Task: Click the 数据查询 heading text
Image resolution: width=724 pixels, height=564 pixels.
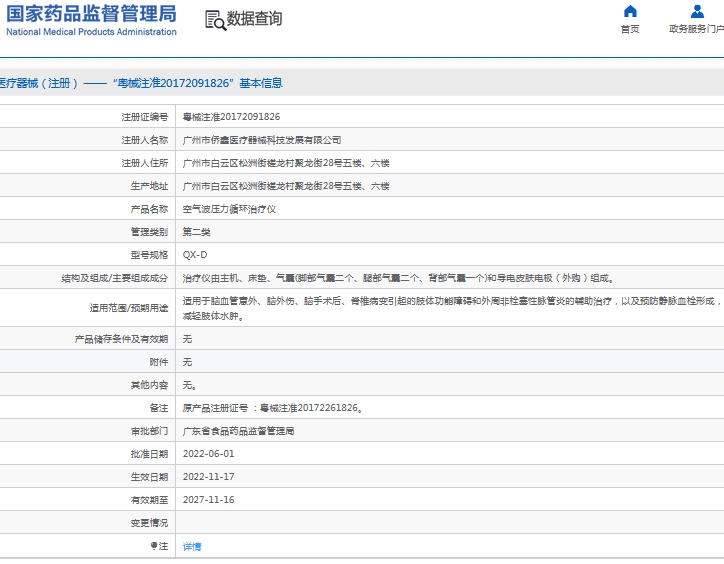Action: pos(254,19)
